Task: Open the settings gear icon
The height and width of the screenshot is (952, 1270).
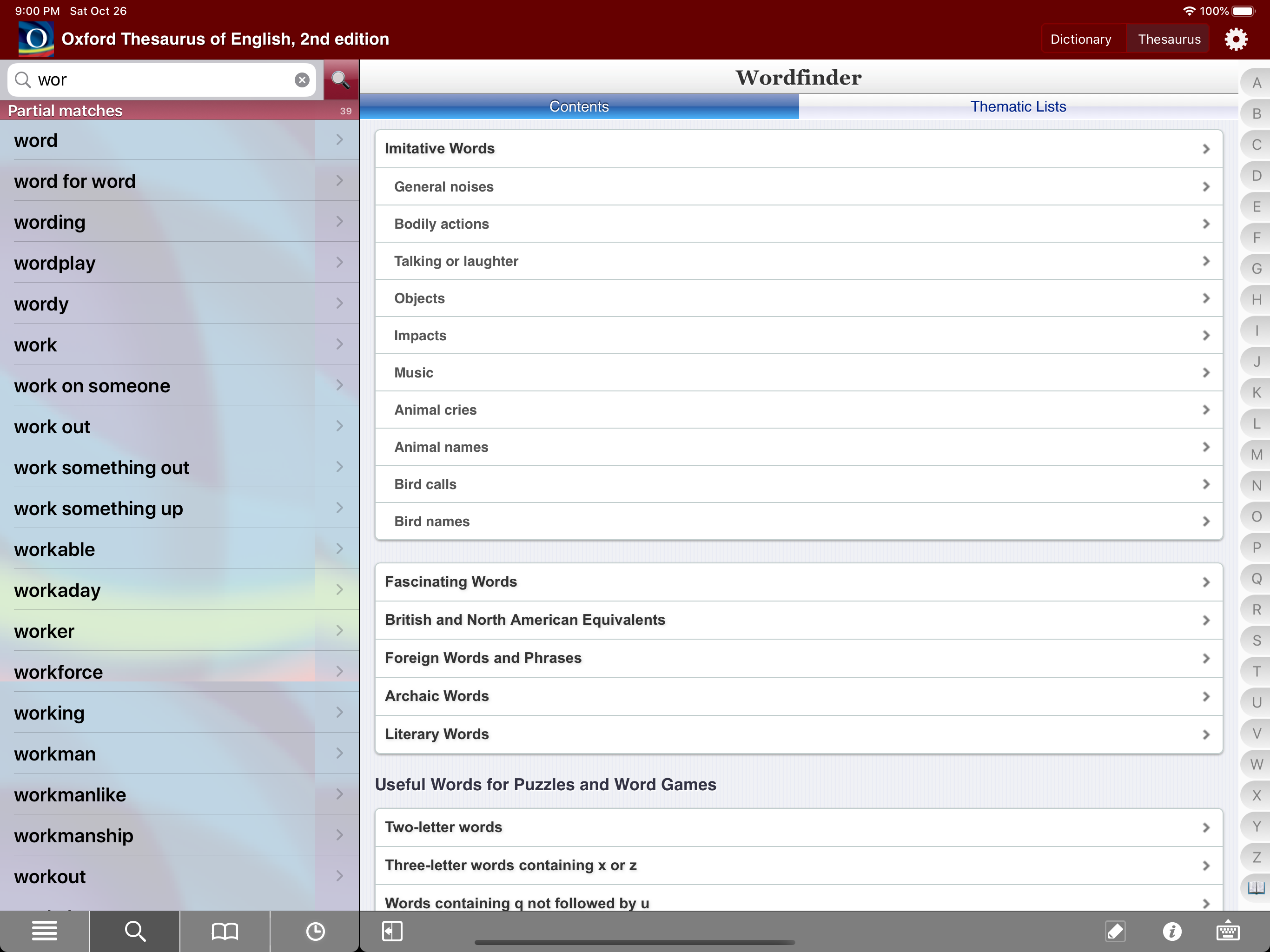Action: [x=1236, y=39]
